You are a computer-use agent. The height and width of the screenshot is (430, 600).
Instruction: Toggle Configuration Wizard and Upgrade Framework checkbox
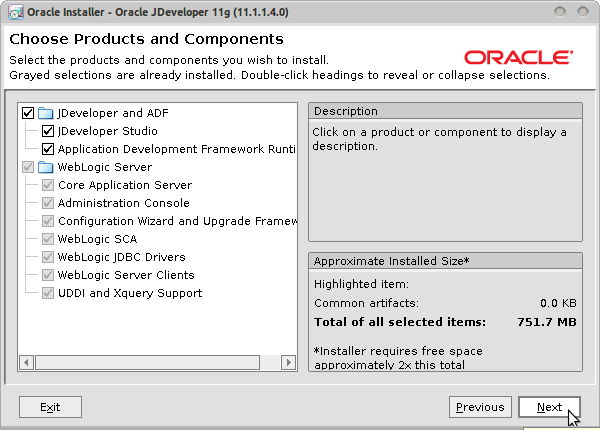(x=48, y=221)
